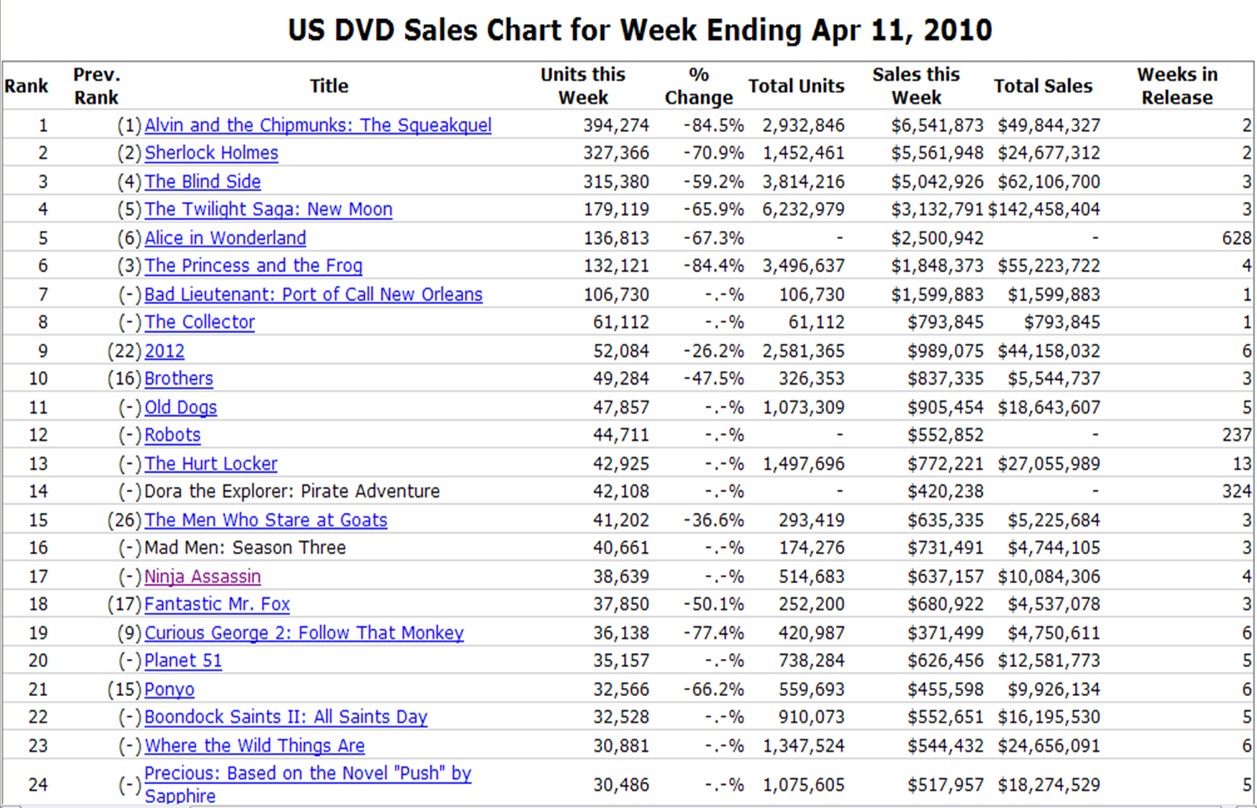Screen dimensions: 1257x808
Task: Open Bad Lieutenant: Port of Call New Orleans
Action: pyautogui.click(x=313, y=295)
